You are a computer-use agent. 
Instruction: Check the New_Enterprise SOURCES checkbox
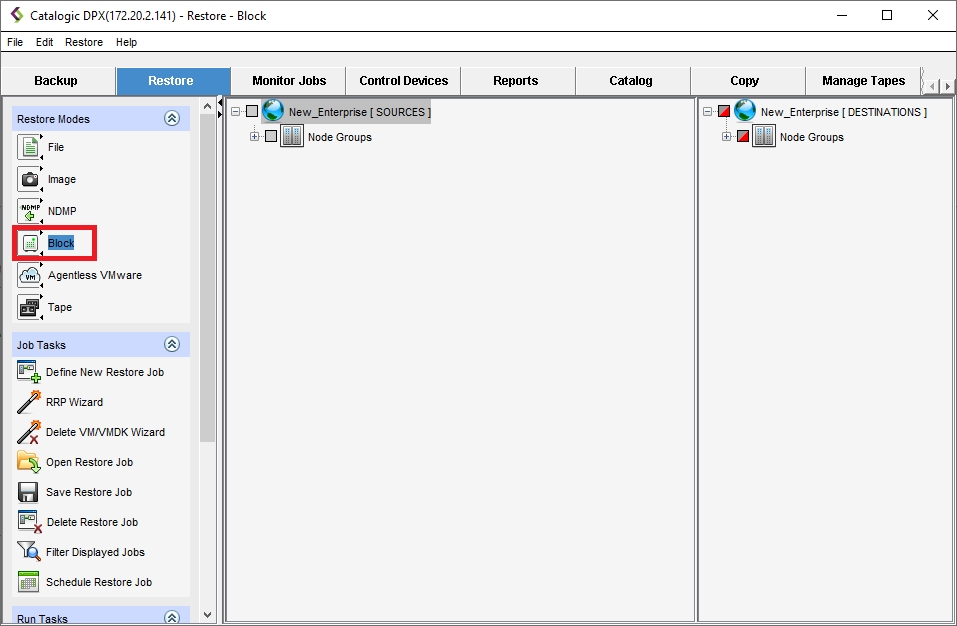(x=252, y=112)
